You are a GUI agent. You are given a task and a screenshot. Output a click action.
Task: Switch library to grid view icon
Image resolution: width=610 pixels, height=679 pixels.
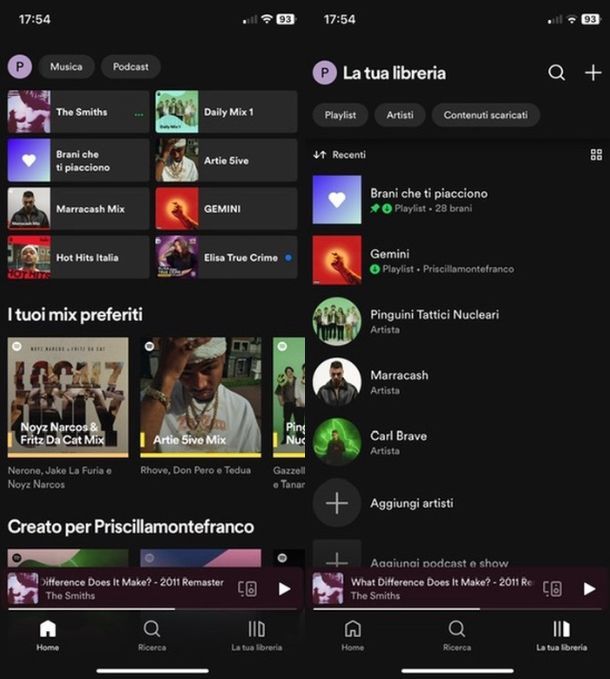point(596,155)
